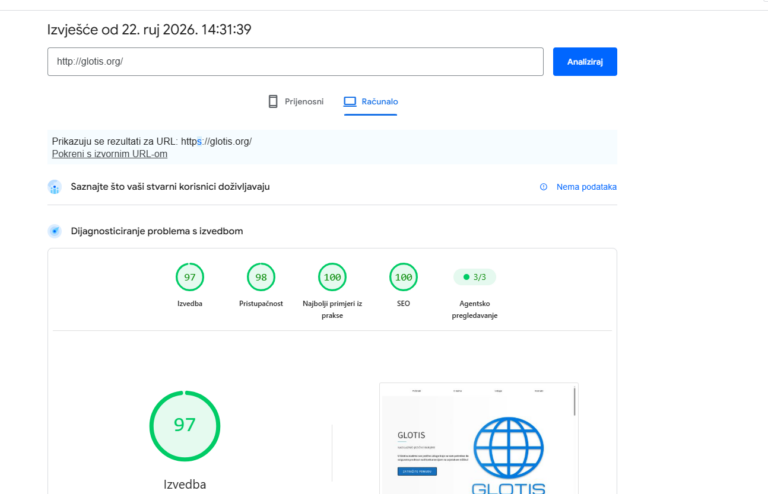
Task: Open the SEO 100 score gauge
Action: [403, 277]
